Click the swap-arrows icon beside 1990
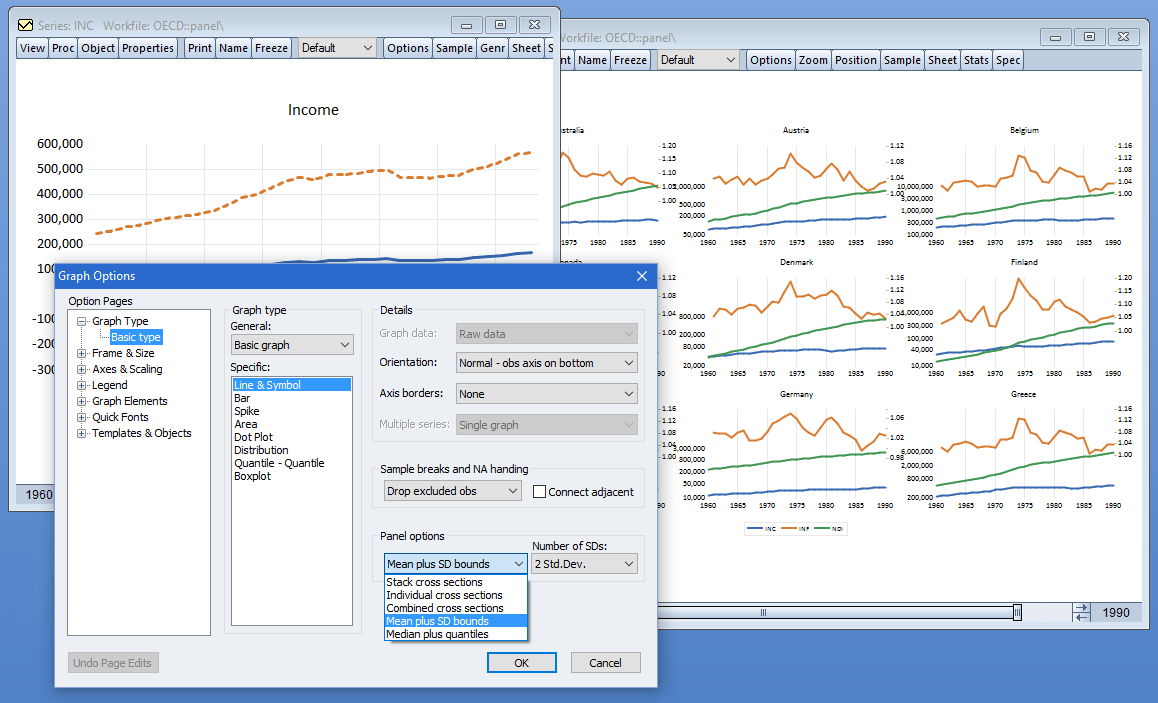The image size is (1158, 703). pos(1082,612)
